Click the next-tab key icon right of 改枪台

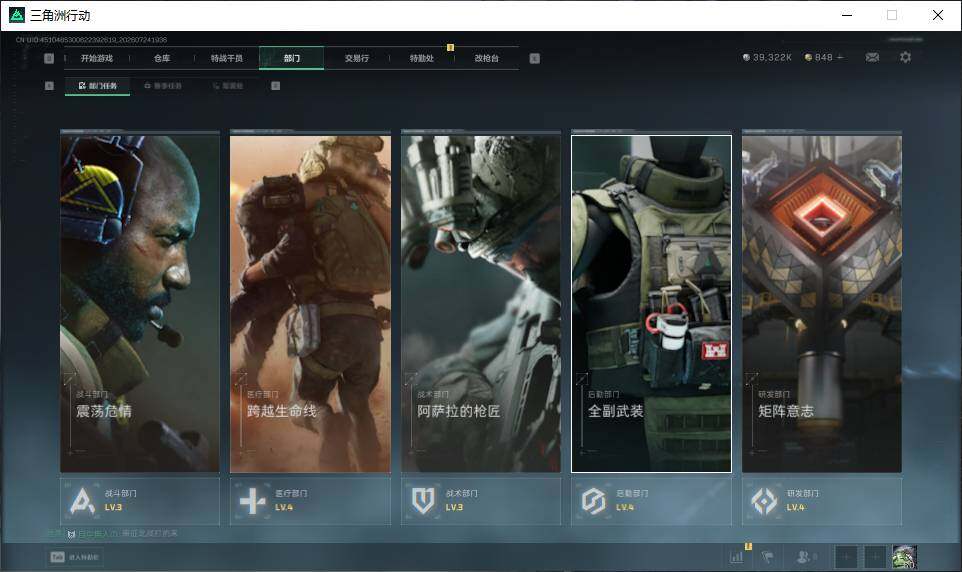point(534,58)
